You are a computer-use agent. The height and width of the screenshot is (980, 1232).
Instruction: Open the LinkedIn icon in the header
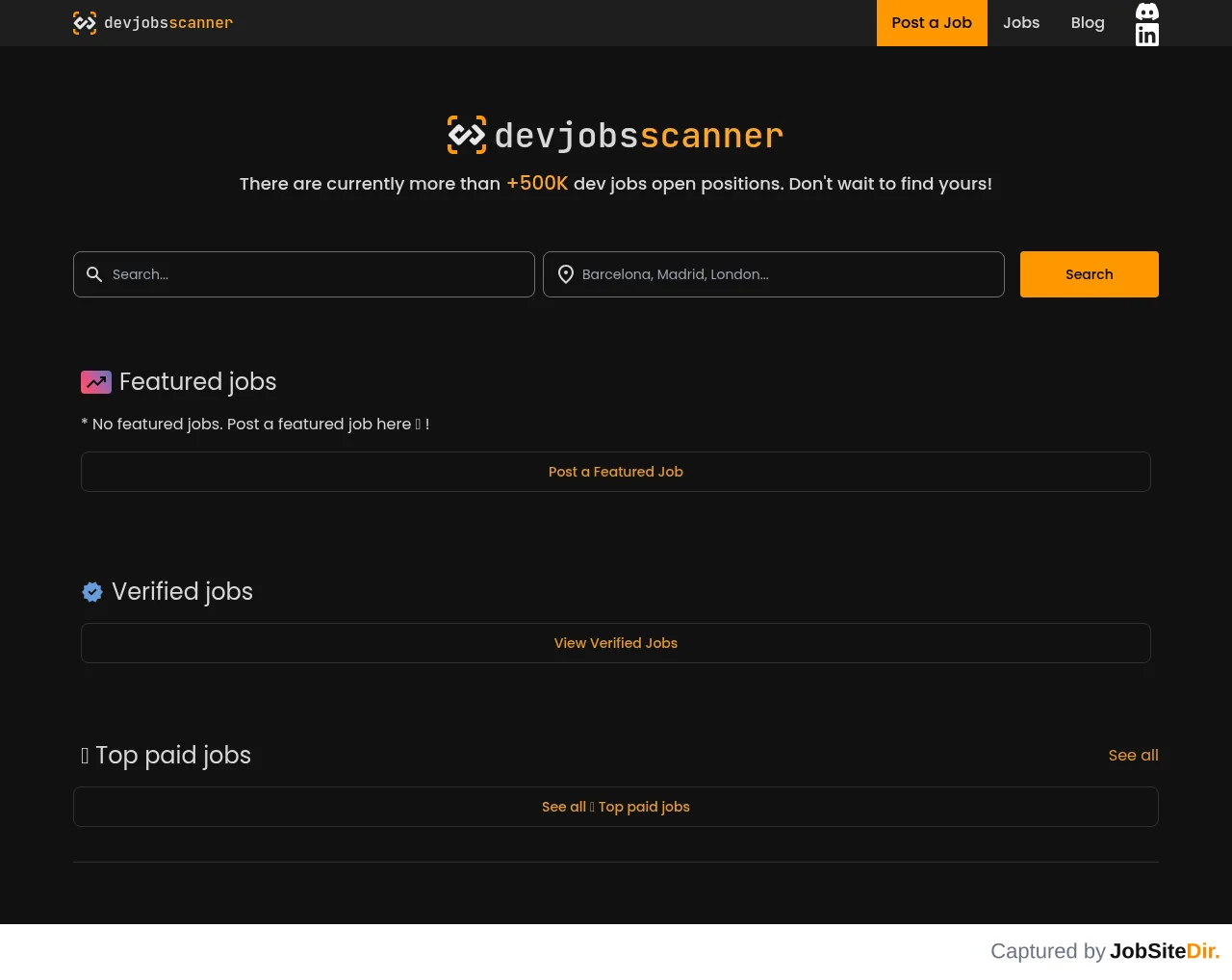(1146, 35)
